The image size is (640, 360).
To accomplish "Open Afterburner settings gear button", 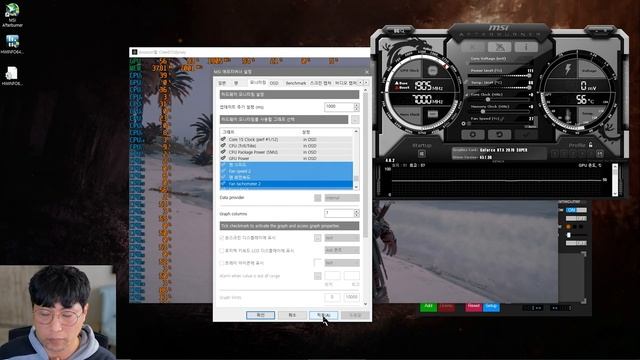I will coord(473,134).
